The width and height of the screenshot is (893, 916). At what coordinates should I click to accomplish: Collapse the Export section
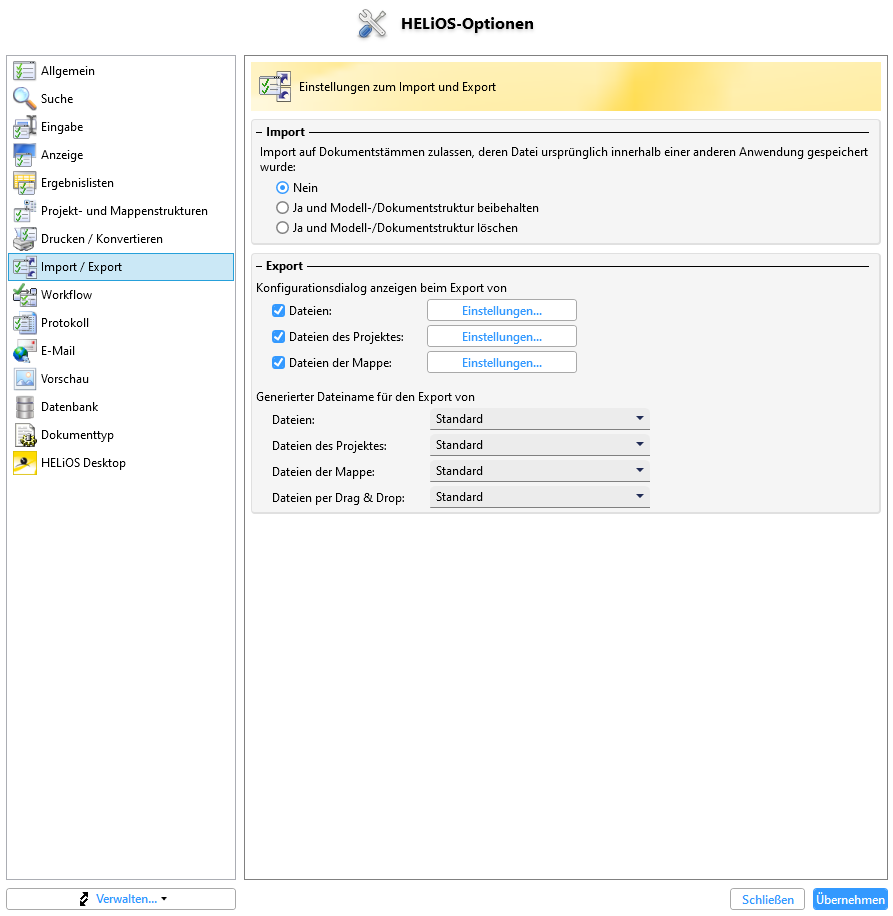tap(259, 266)
